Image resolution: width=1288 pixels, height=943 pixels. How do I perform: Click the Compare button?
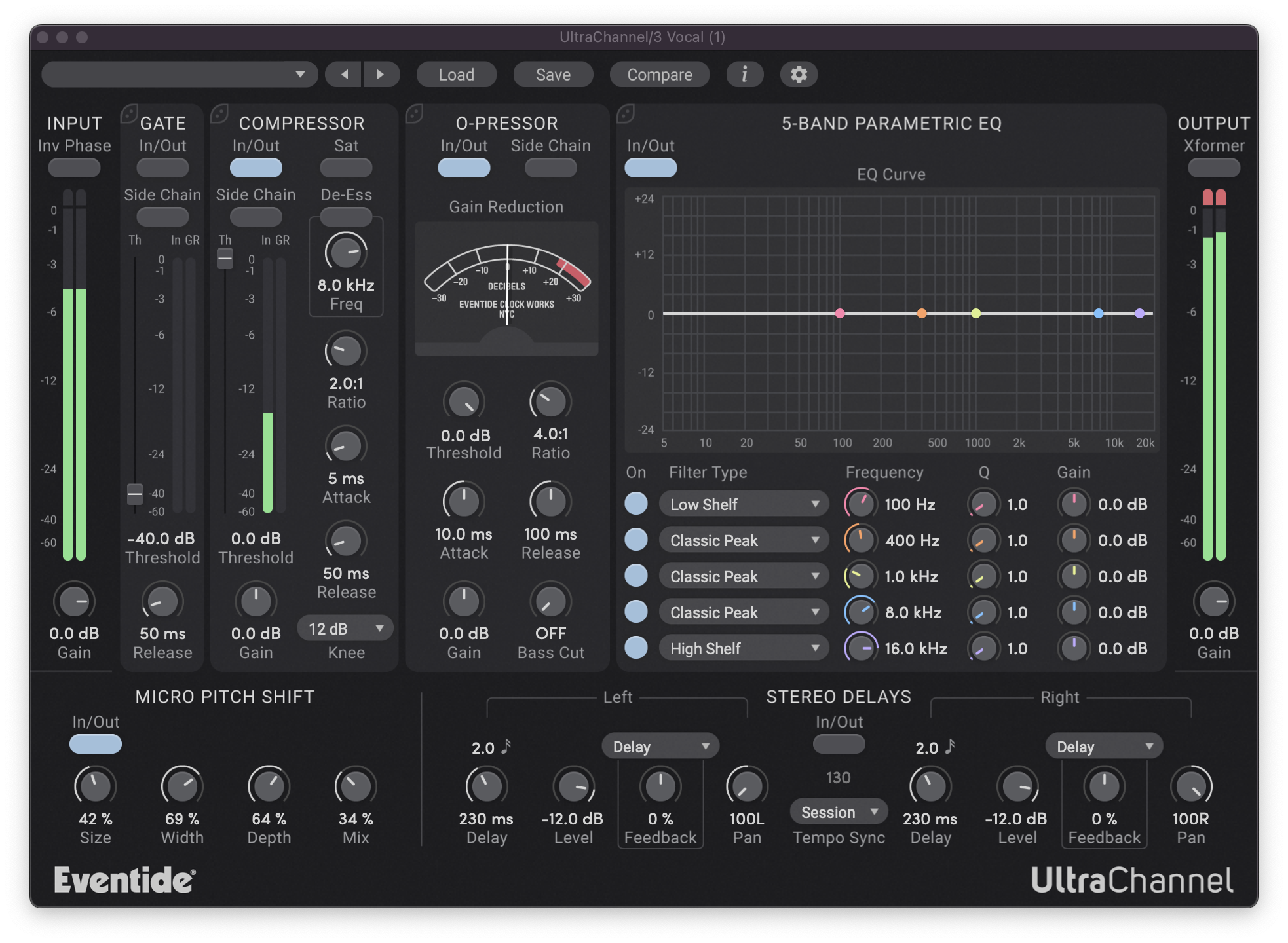tap(659, 75)
